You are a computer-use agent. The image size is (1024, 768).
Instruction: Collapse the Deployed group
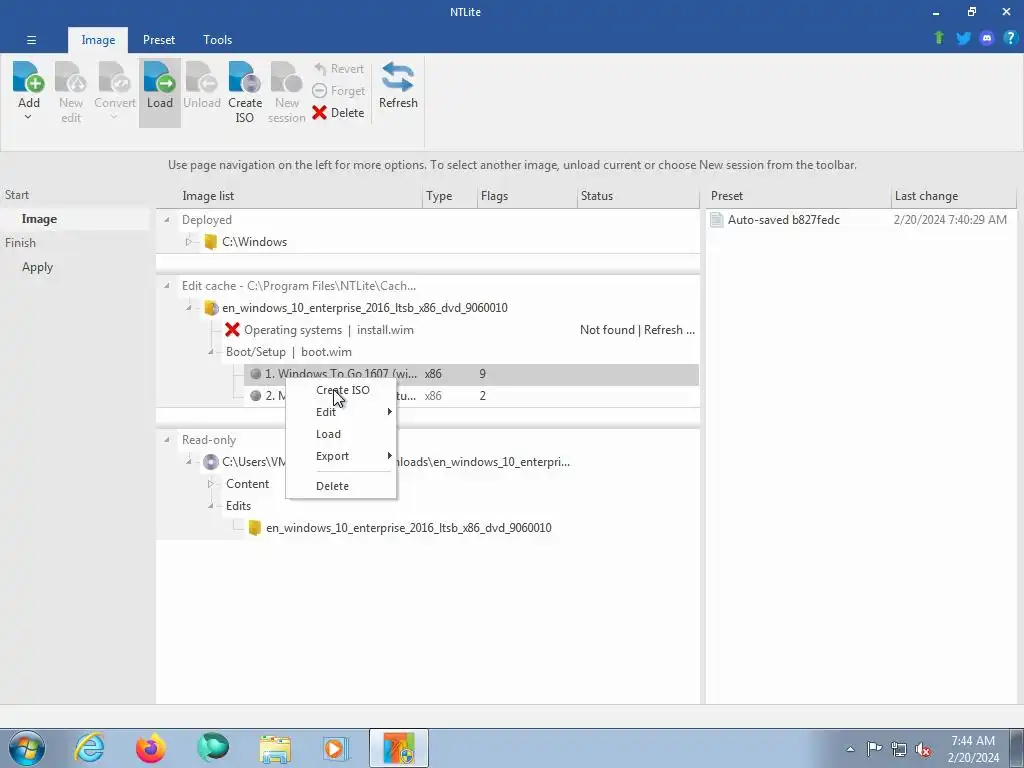coord(167,220)
